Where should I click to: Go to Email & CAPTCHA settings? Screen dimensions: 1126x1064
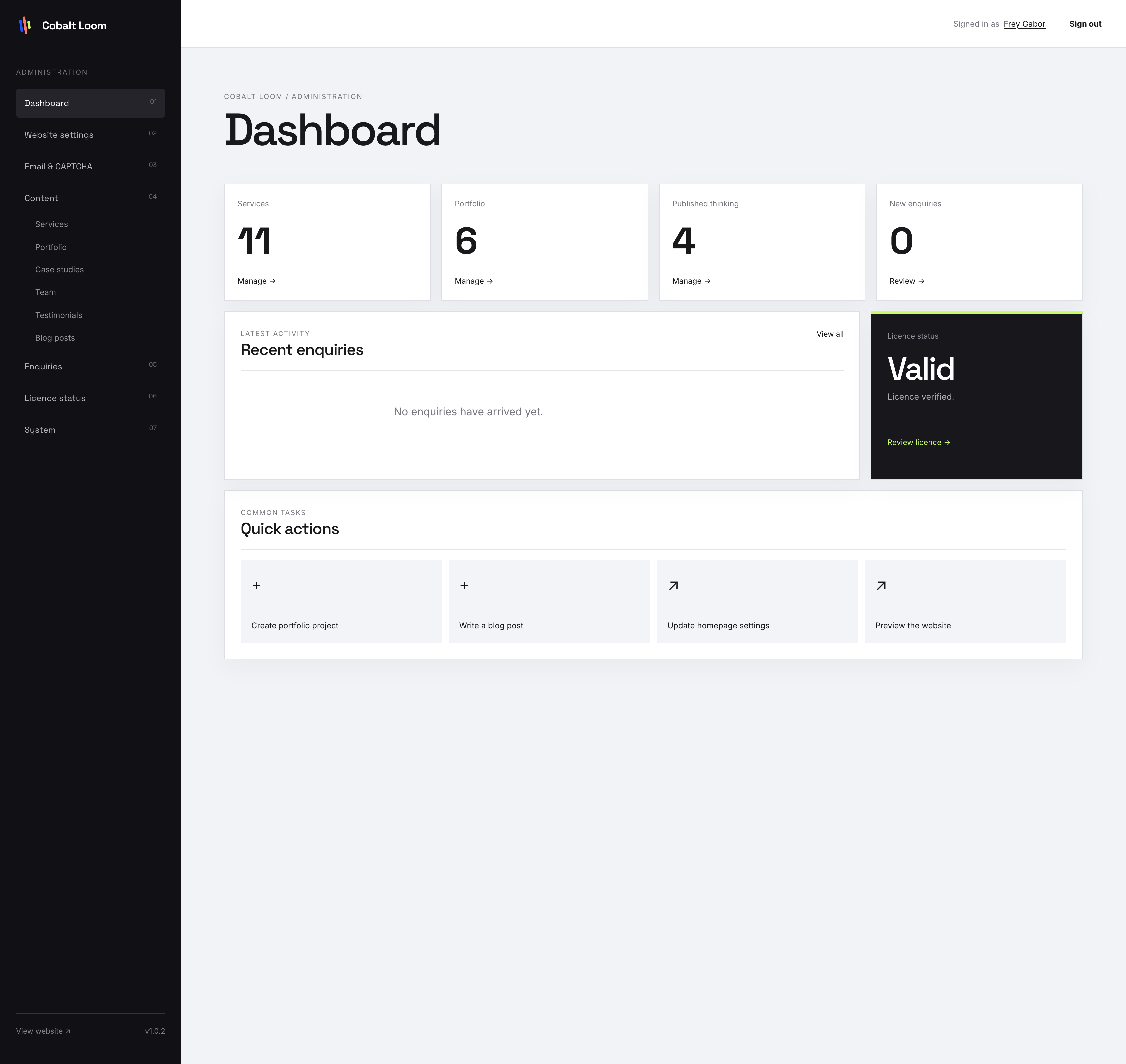[90, 166]
